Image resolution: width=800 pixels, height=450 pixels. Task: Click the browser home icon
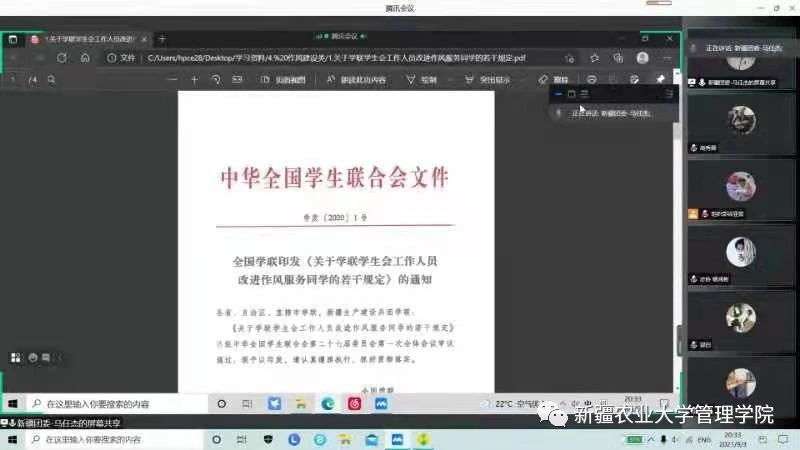click(x=85, y=58)
